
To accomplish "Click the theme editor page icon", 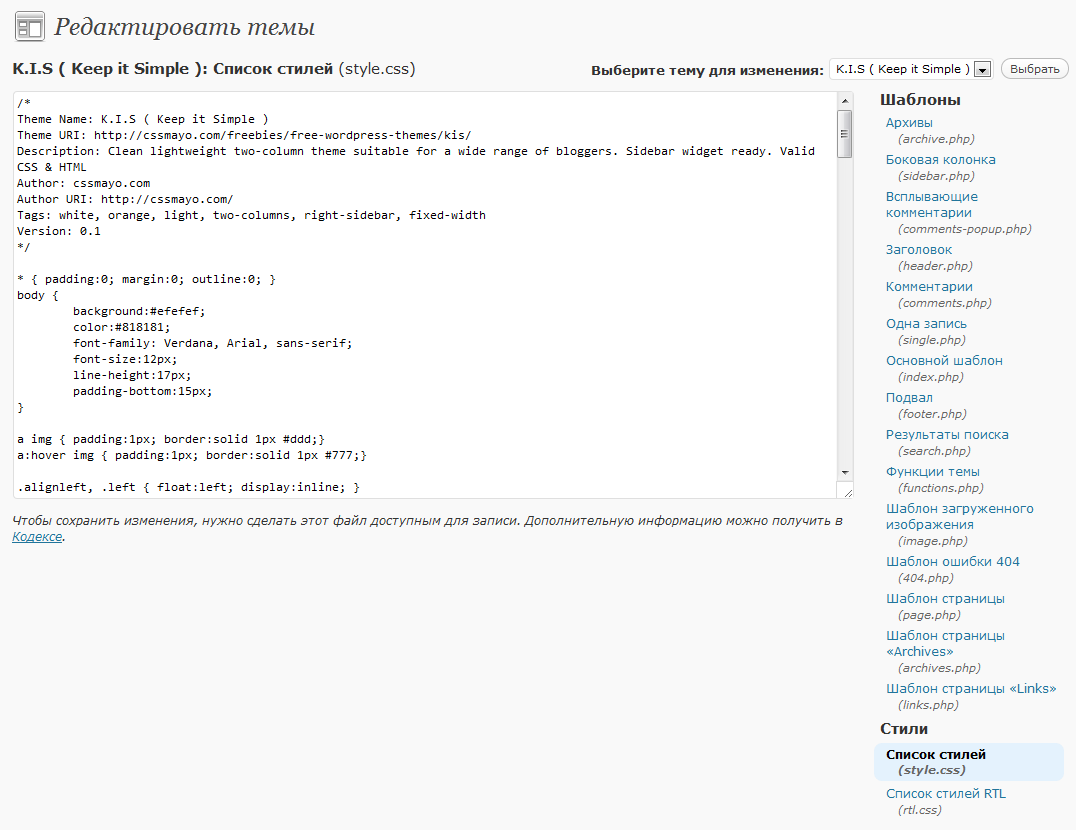I will tap(30, 27).
